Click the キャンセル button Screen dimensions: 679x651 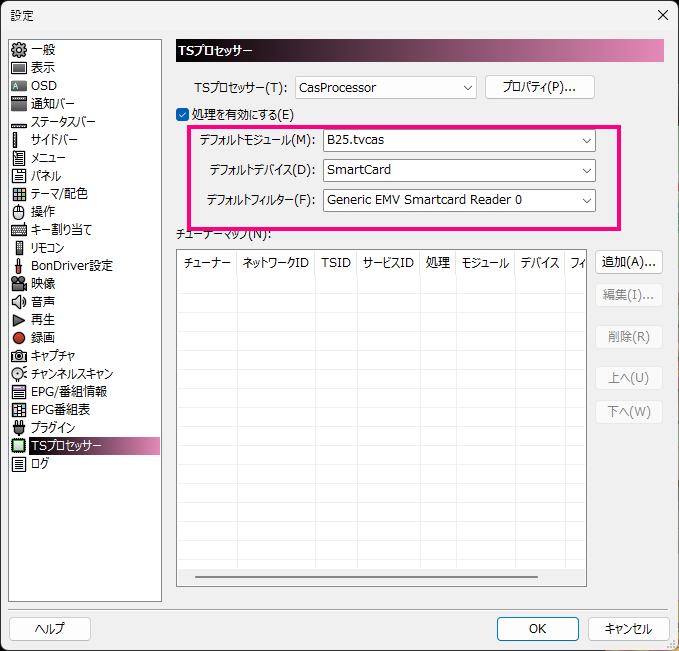(628, 629)
